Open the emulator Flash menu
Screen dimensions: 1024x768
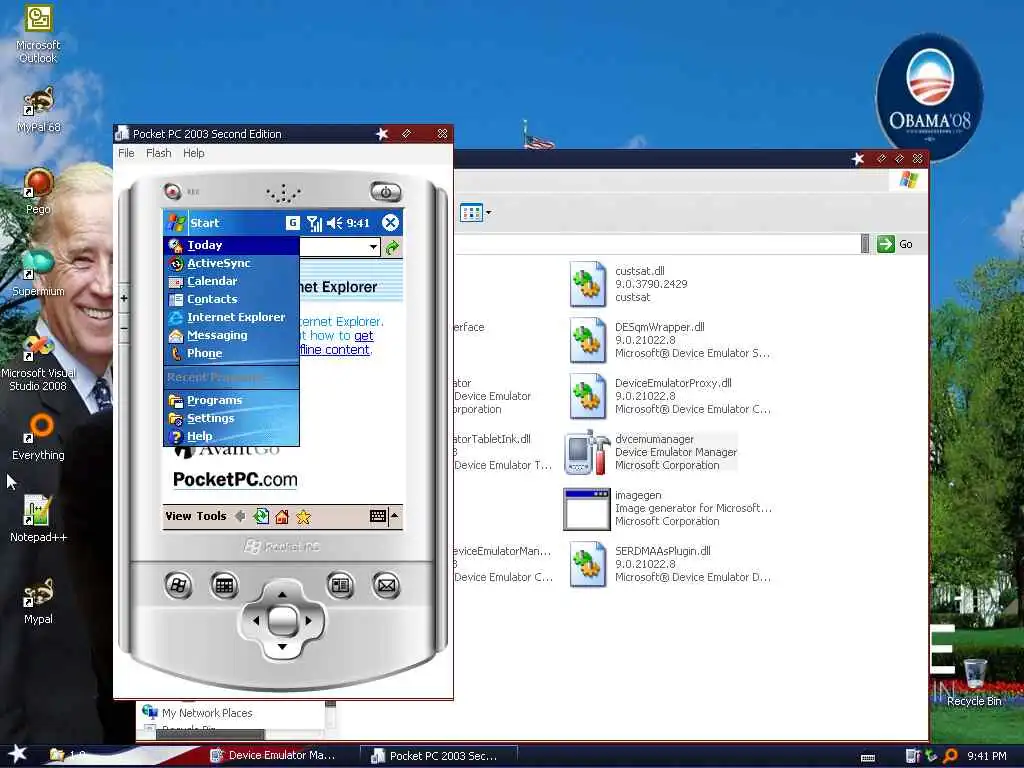pyautogui.click(x=159, y=153)
